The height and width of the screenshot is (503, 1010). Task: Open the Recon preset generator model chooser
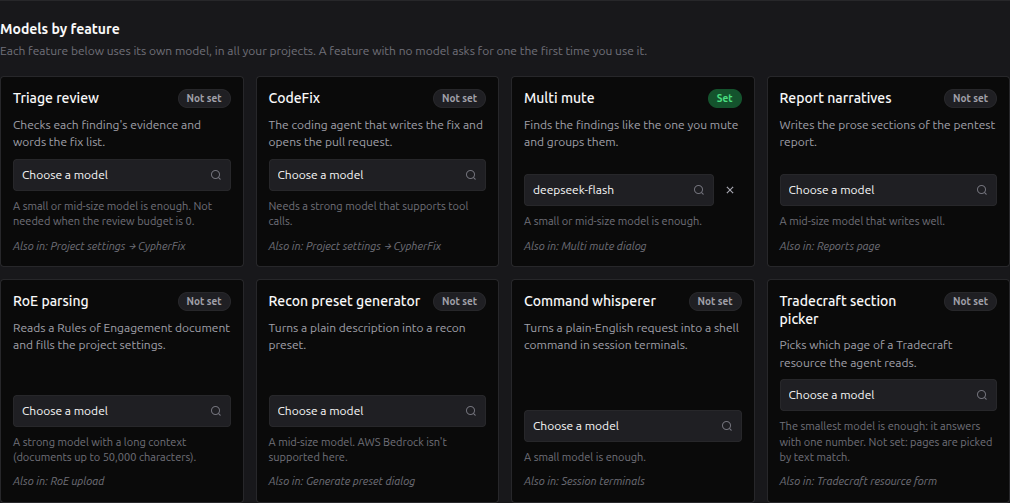tap(377, 411)
